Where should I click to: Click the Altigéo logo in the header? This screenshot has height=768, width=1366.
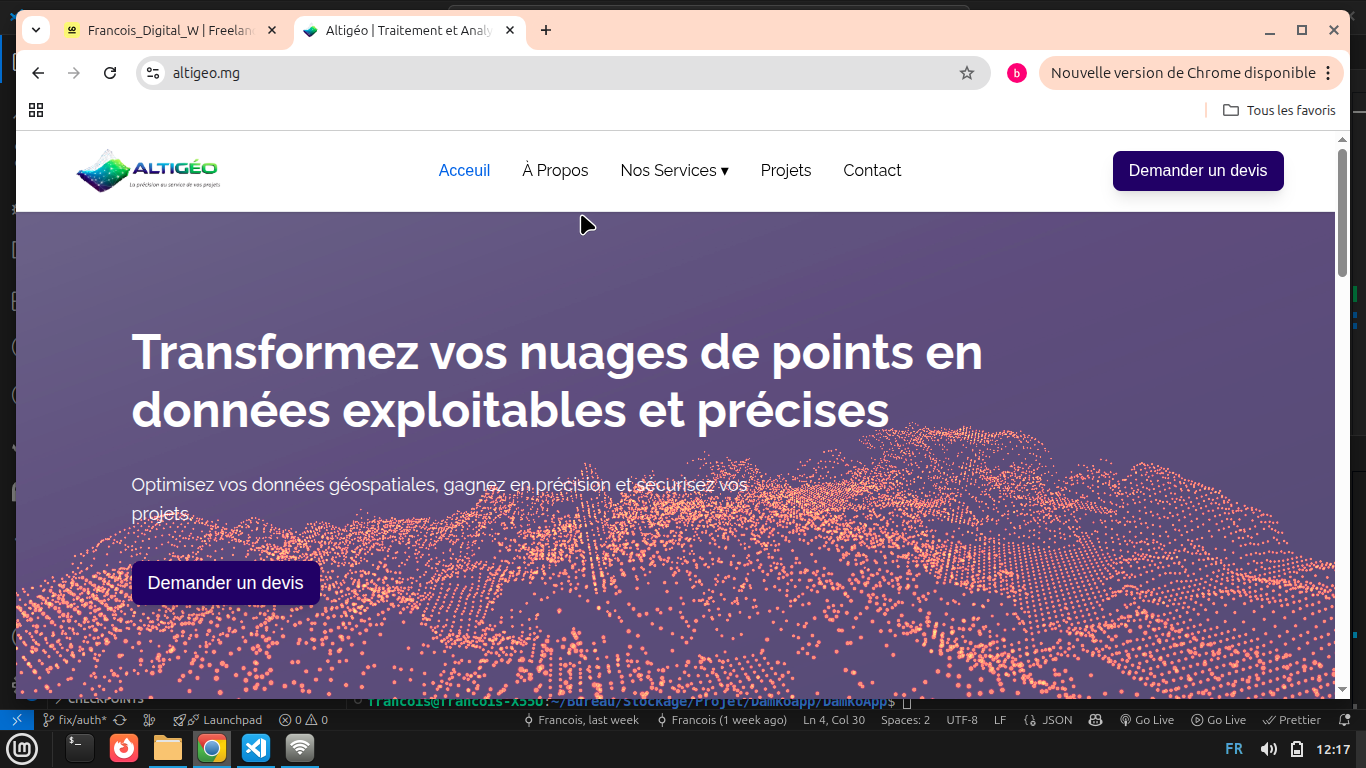(x=147, y=170)
